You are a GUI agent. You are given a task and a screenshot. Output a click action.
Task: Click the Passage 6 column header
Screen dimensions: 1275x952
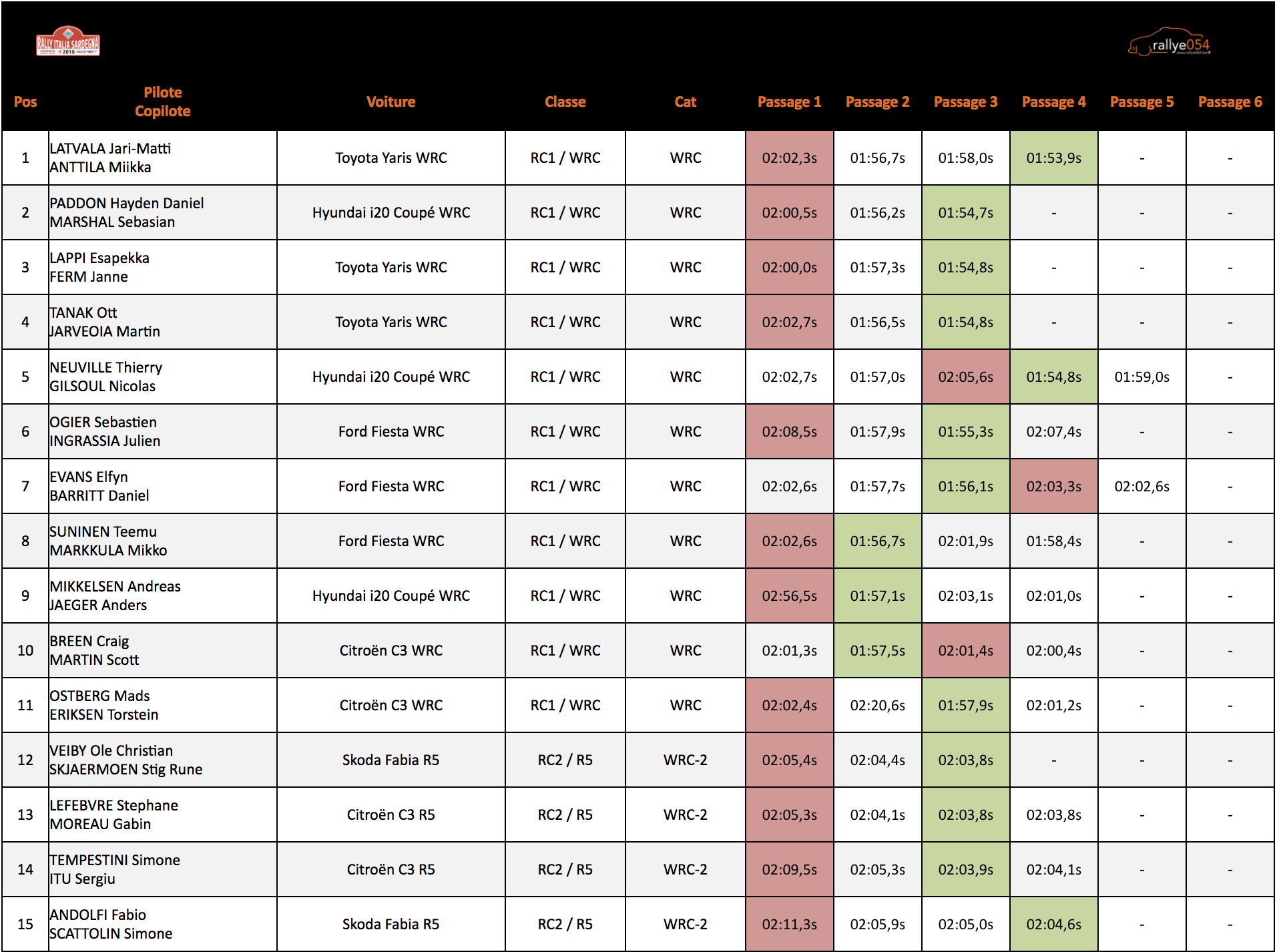coord(1230,102)
